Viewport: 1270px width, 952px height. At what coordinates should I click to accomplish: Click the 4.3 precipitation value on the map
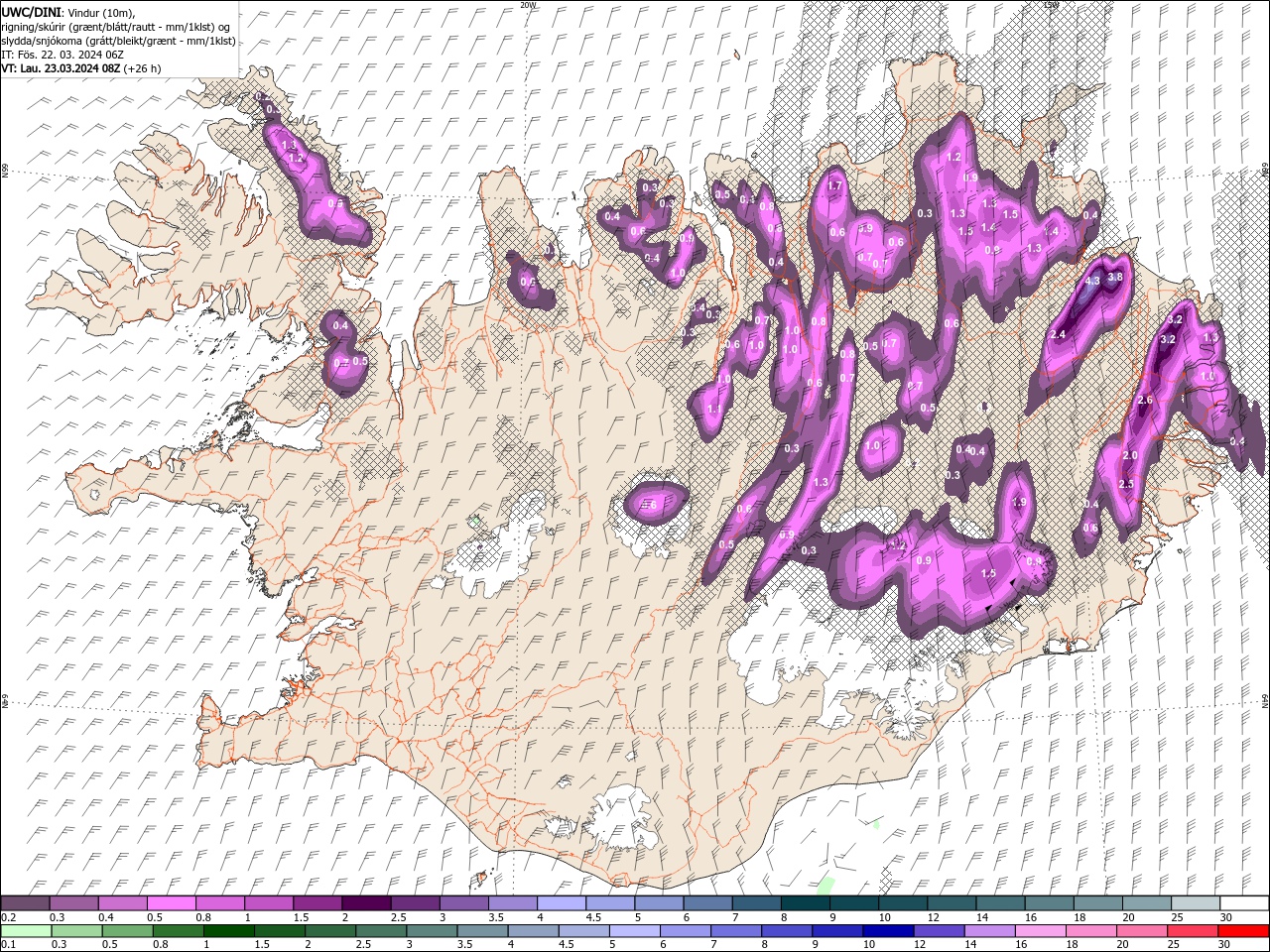coord(1093,281)
